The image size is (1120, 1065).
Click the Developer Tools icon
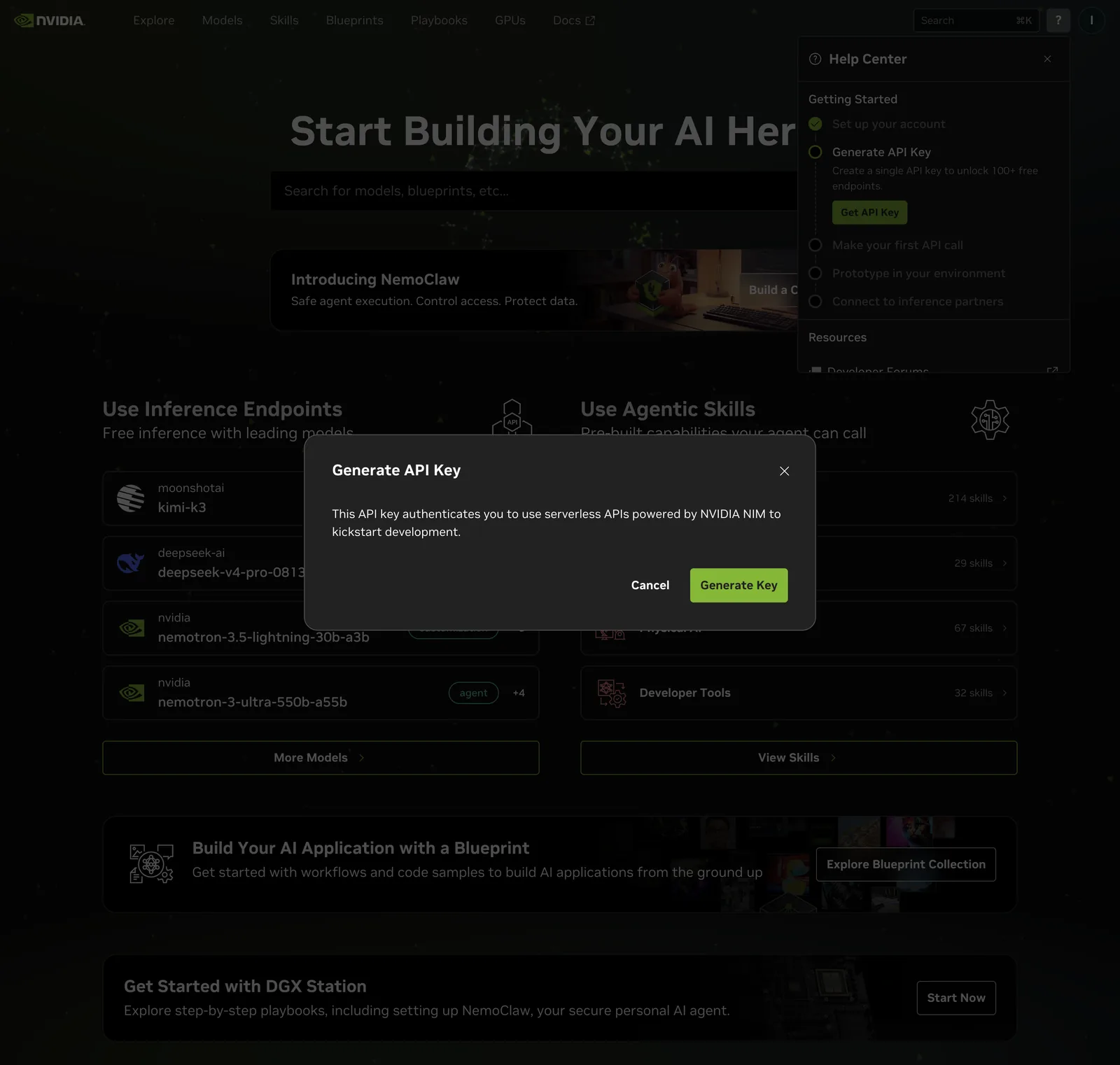(611, 693)
